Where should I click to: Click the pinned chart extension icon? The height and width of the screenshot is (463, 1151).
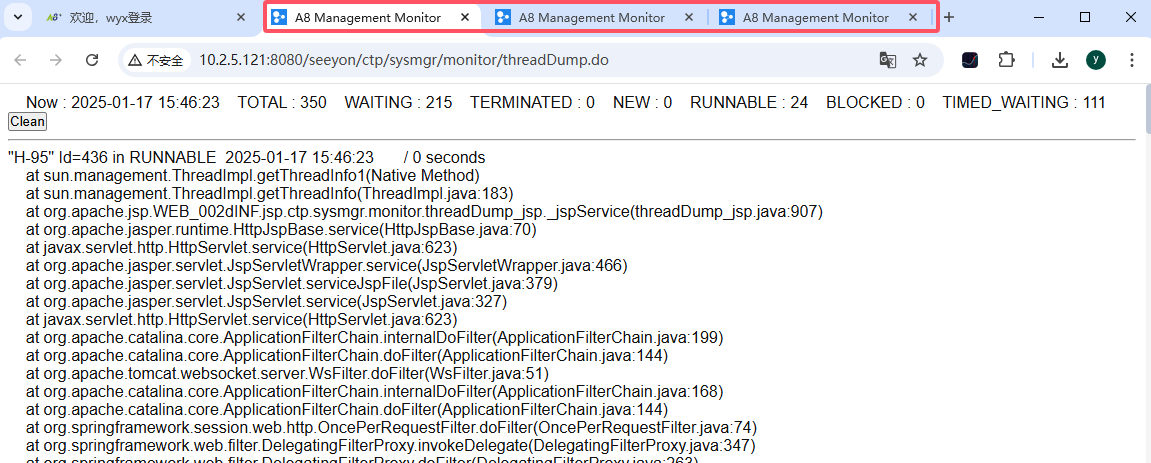970,60
